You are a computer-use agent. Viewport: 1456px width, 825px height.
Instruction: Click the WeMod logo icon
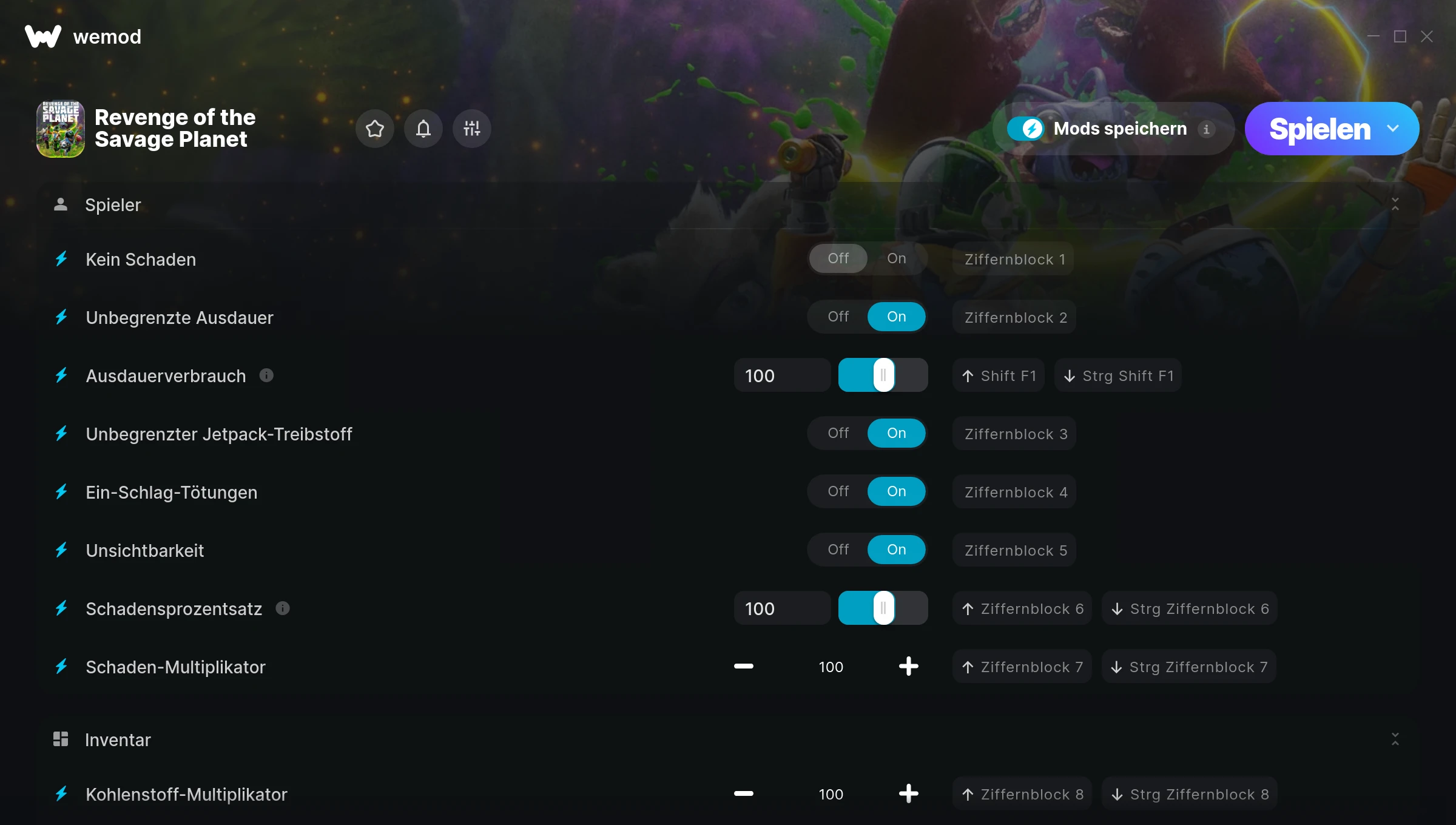[x=42, y=36]
